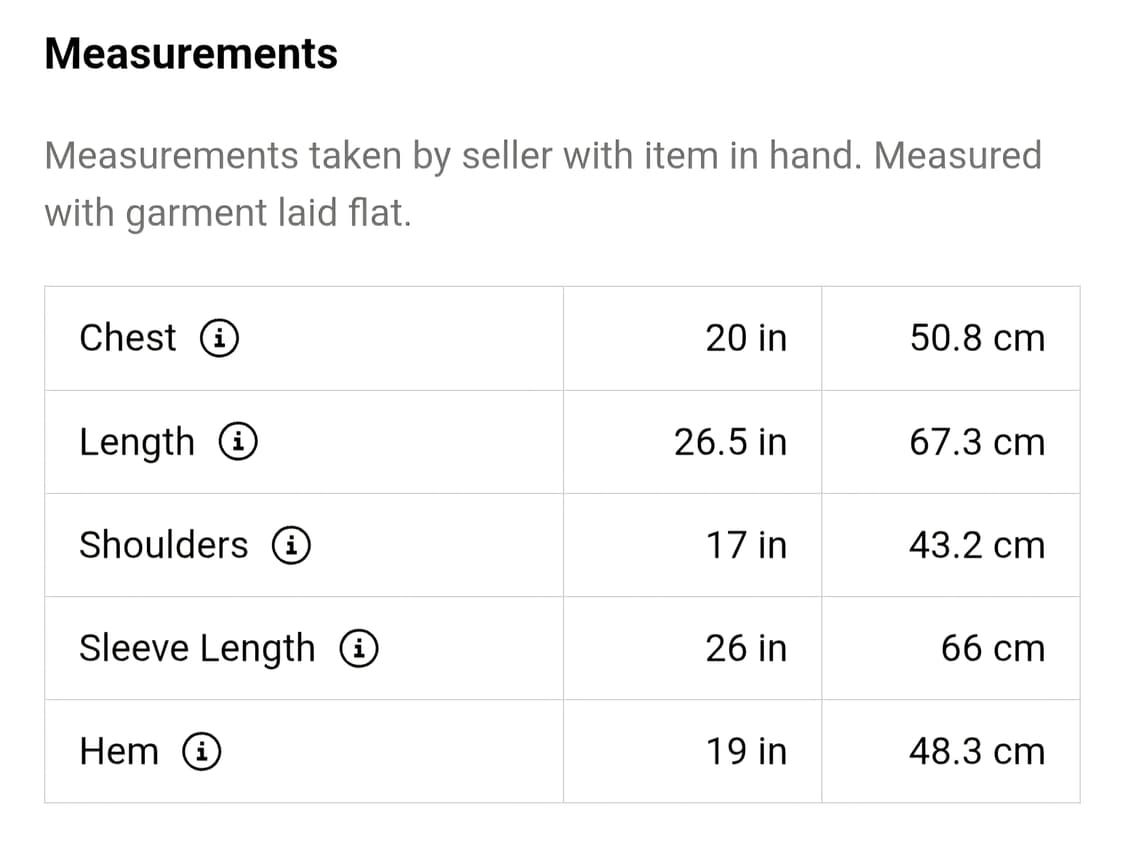Image resolution: width=1125 pixels, height=841 pixels.
Task: Select the Sleeve Length label text
Action: click(x=197, y=649)
